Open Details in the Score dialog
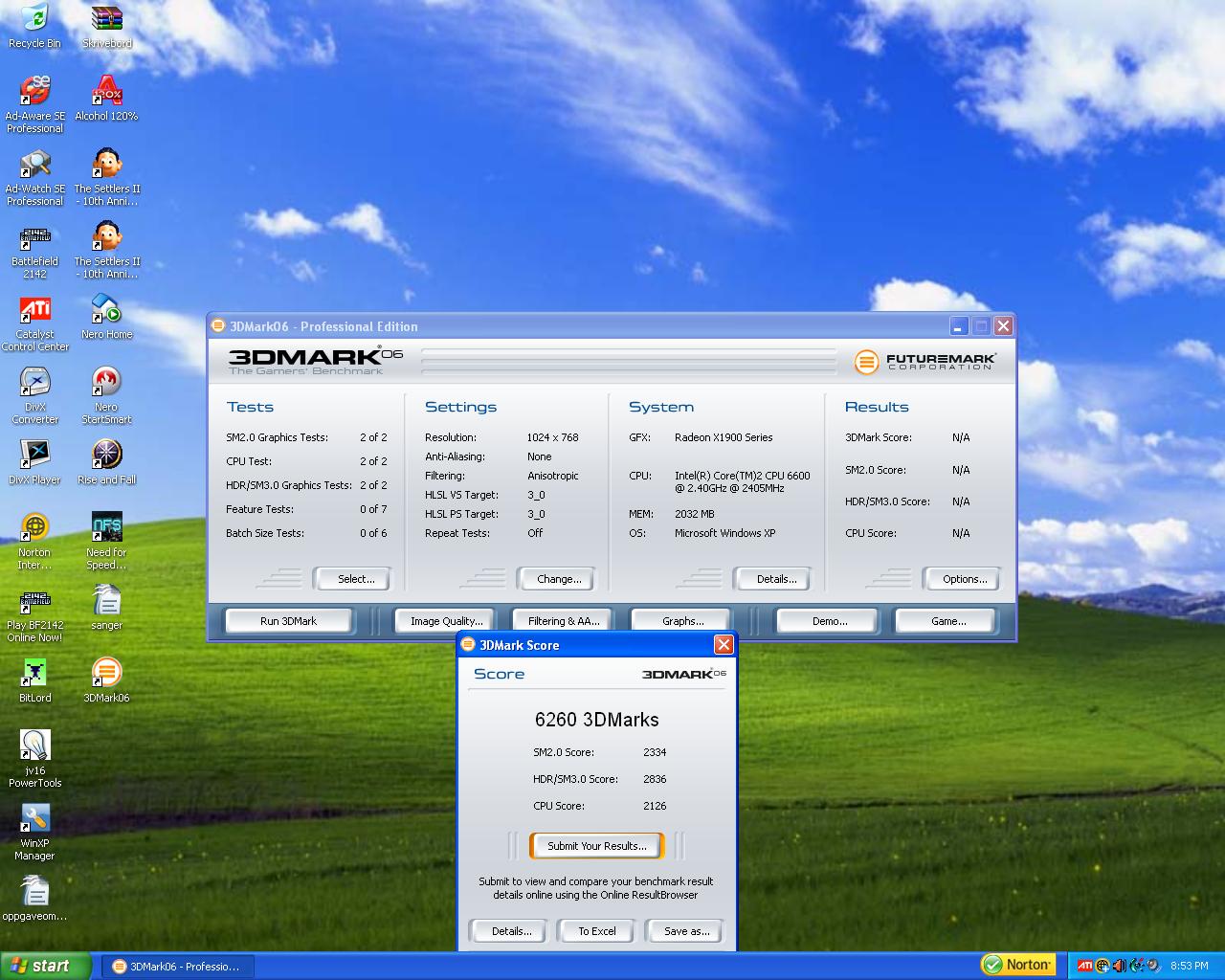This screenshot has width=1225, height=980. (511, 931)
